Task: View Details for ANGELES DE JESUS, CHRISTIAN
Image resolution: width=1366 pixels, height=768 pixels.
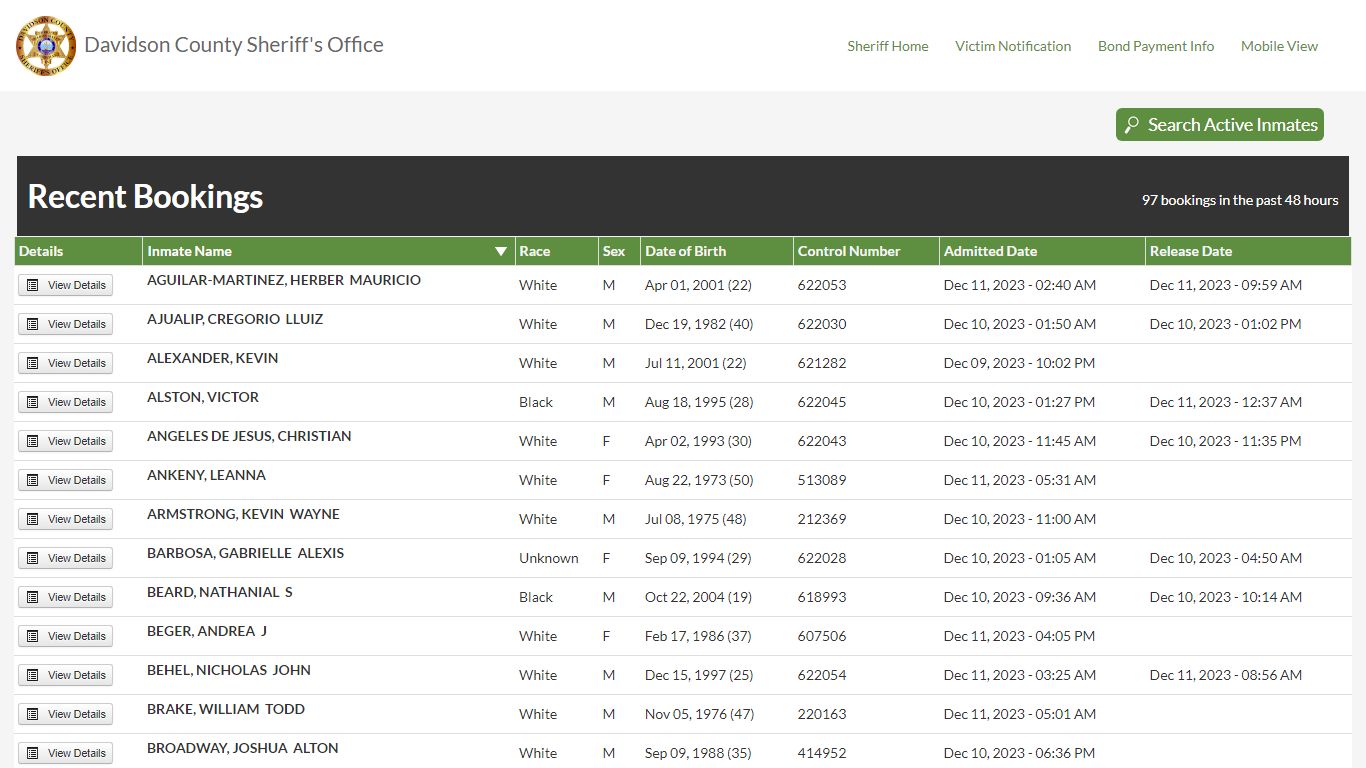Action: click(x=66, y=441)
